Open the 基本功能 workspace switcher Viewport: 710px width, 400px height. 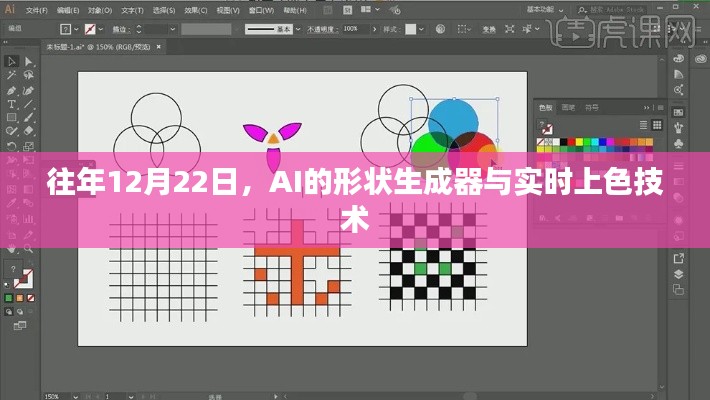coord(545,10)
